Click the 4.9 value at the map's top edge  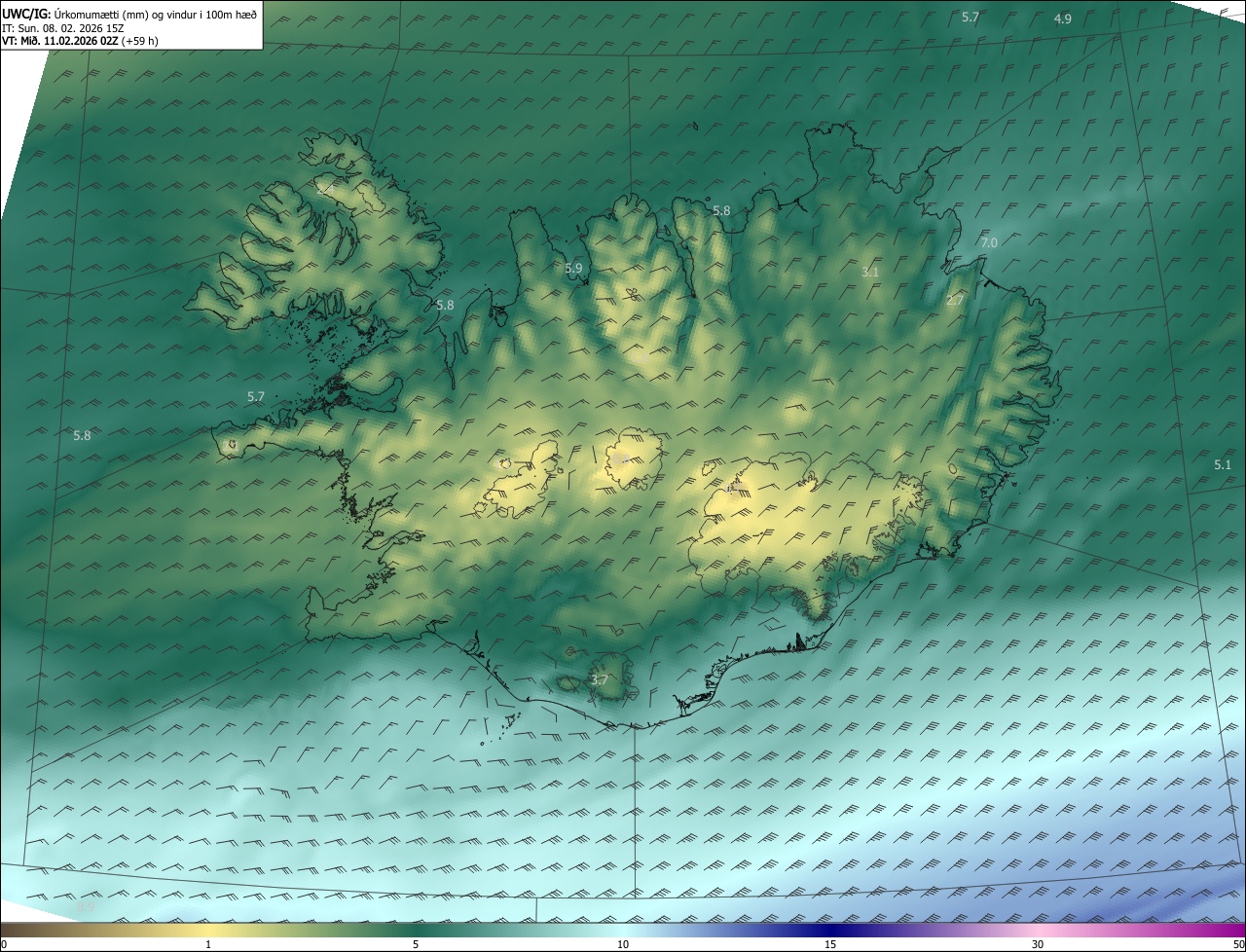coord(1063,18)
